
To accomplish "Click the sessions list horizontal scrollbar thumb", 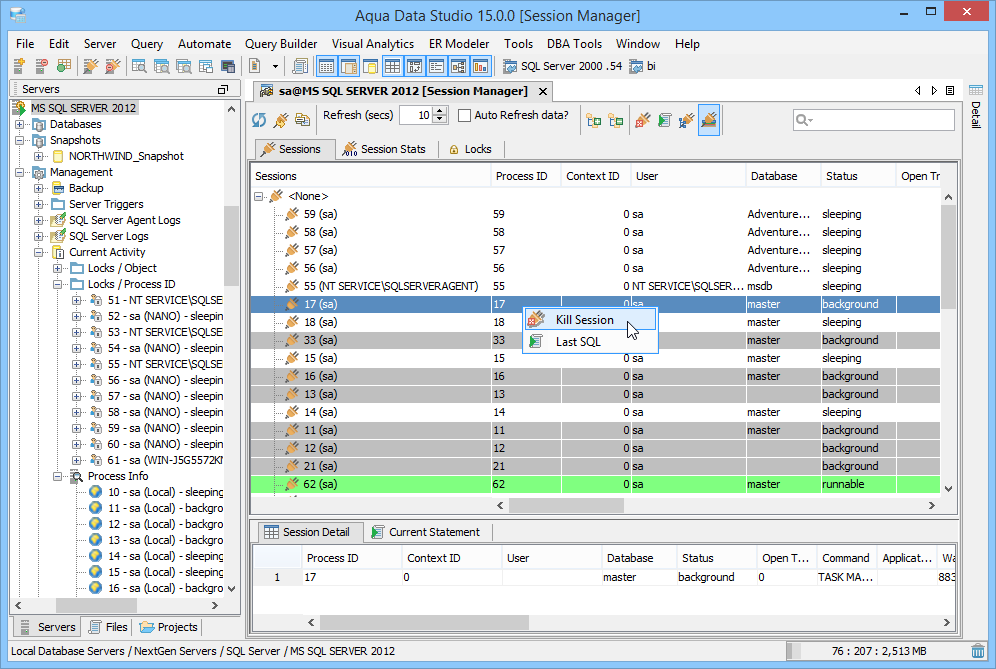I will (x=567, y=506).
